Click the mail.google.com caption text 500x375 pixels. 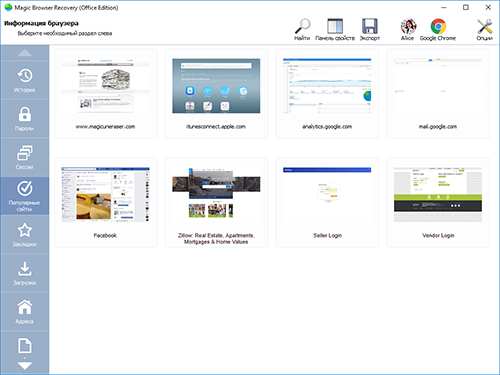[438, 127]
